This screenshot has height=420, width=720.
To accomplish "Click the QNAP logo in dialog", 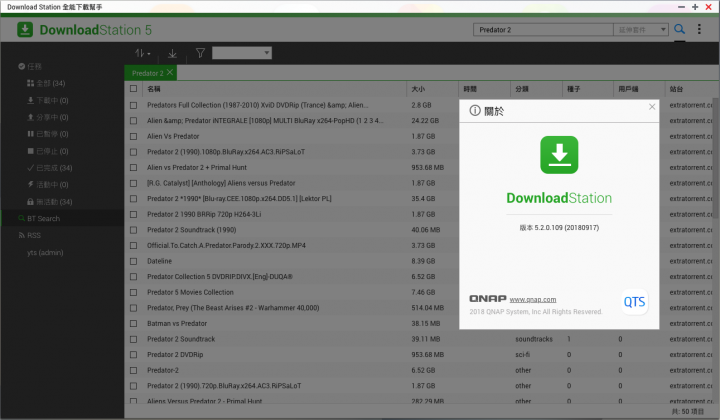I will coord(488,298).
